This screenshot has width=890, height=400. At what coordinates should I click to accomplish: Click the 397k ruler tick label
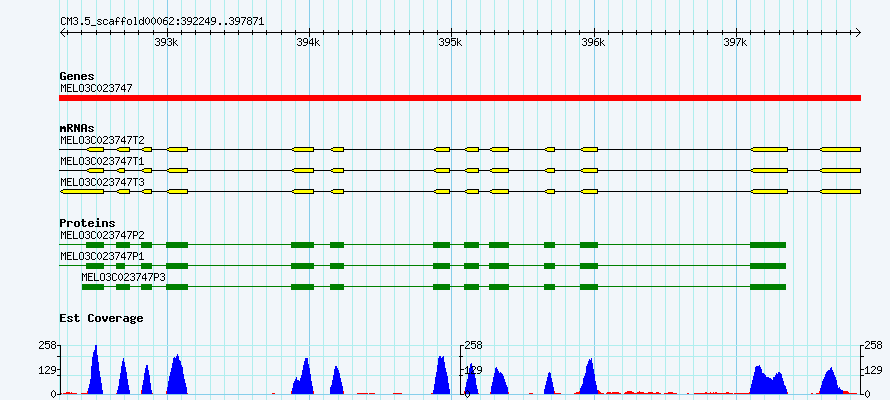click(735, 43)
